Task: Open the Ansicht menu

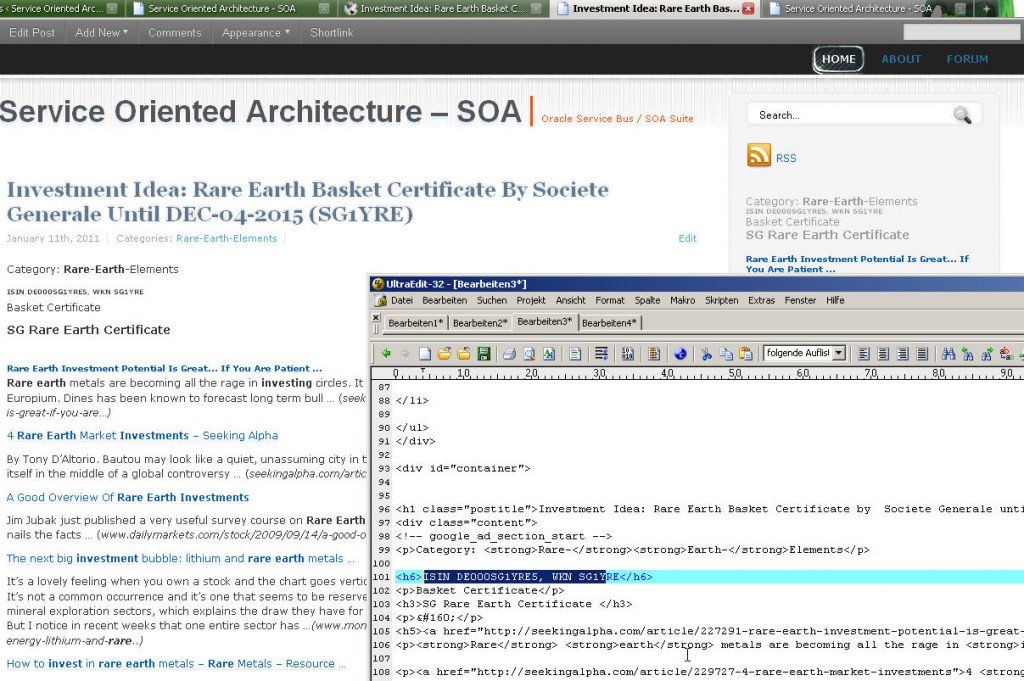Action: pos(571,300)
